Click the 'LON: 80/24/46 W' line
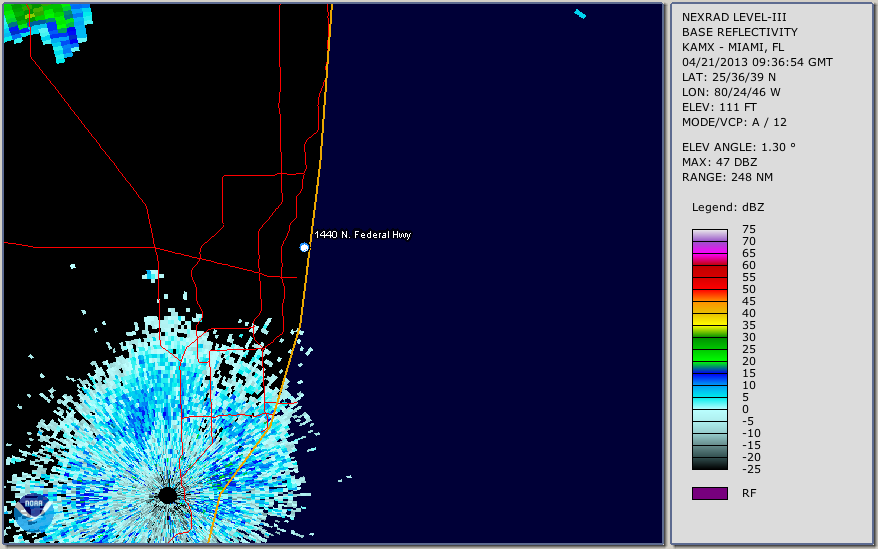This screenshot has width=878, height=549. 731,92
